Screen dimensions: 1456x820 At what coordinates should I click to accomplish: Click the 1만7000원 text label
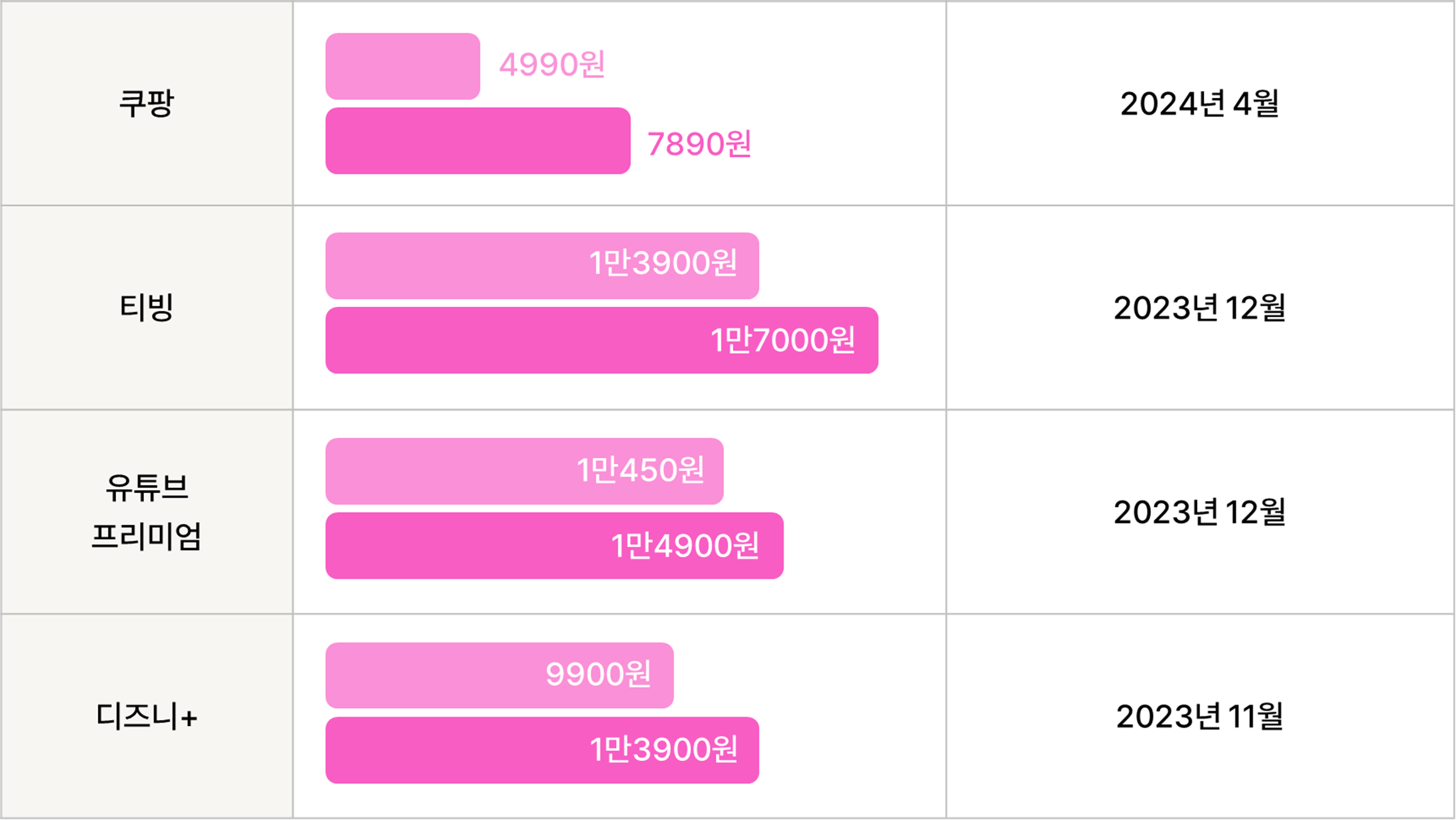[782, 340]
